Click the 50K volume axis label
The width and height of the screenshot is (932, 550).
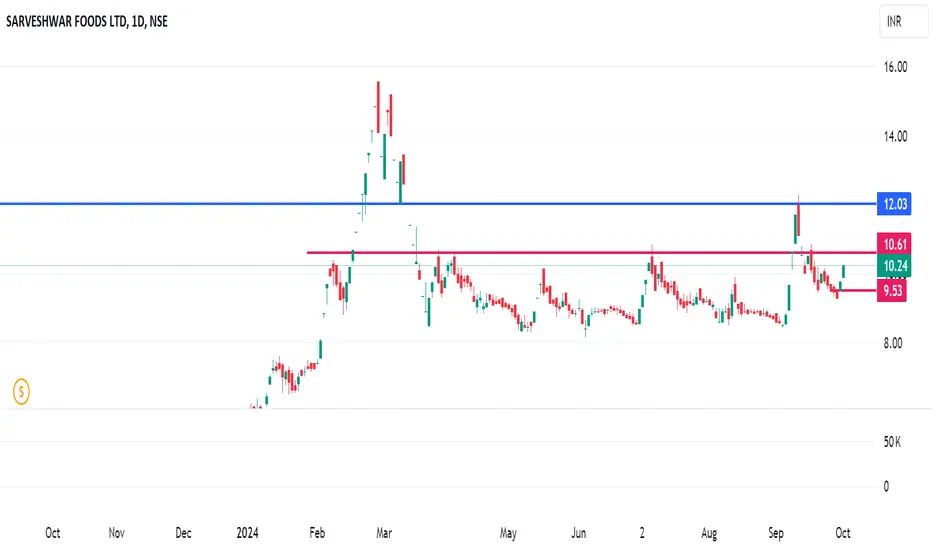click(892, 442)
